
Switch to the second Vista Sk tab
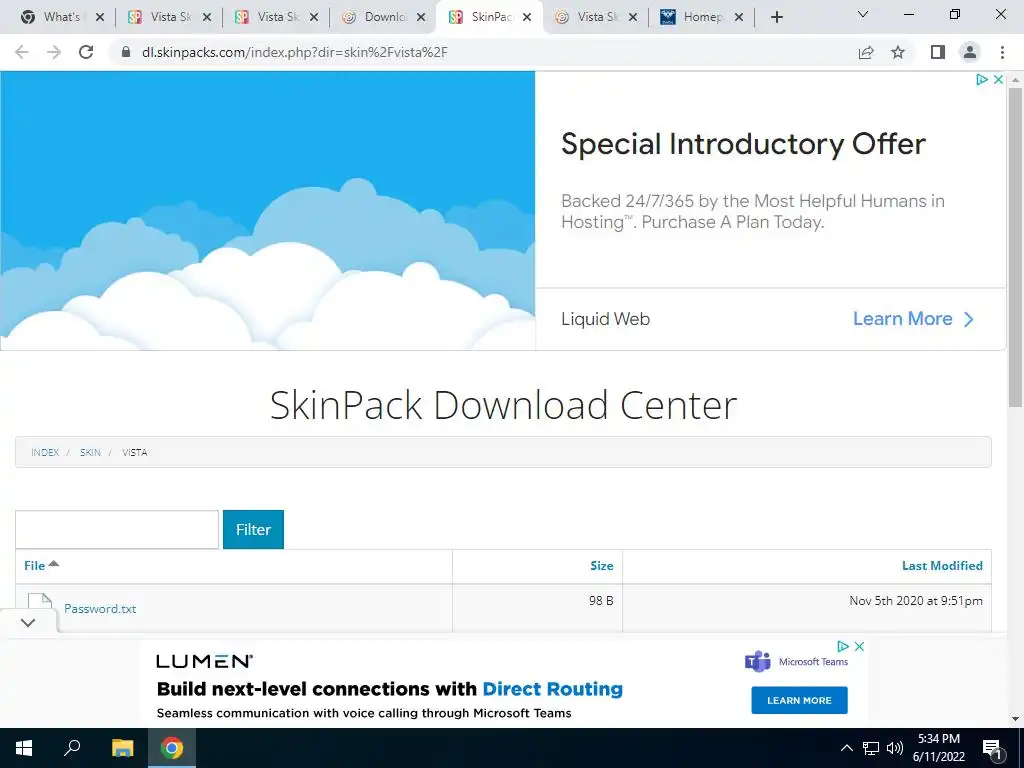click(277, 17)
